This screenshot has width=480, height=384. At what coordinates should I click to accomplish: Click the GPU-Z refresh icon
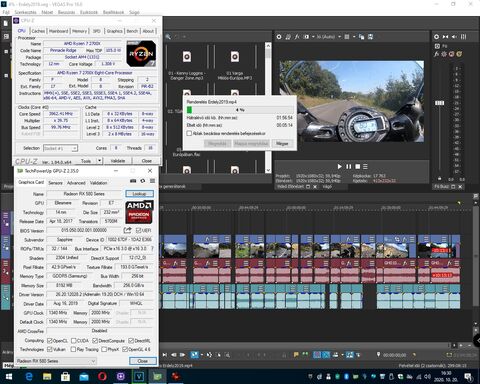(x=143, y=181)
